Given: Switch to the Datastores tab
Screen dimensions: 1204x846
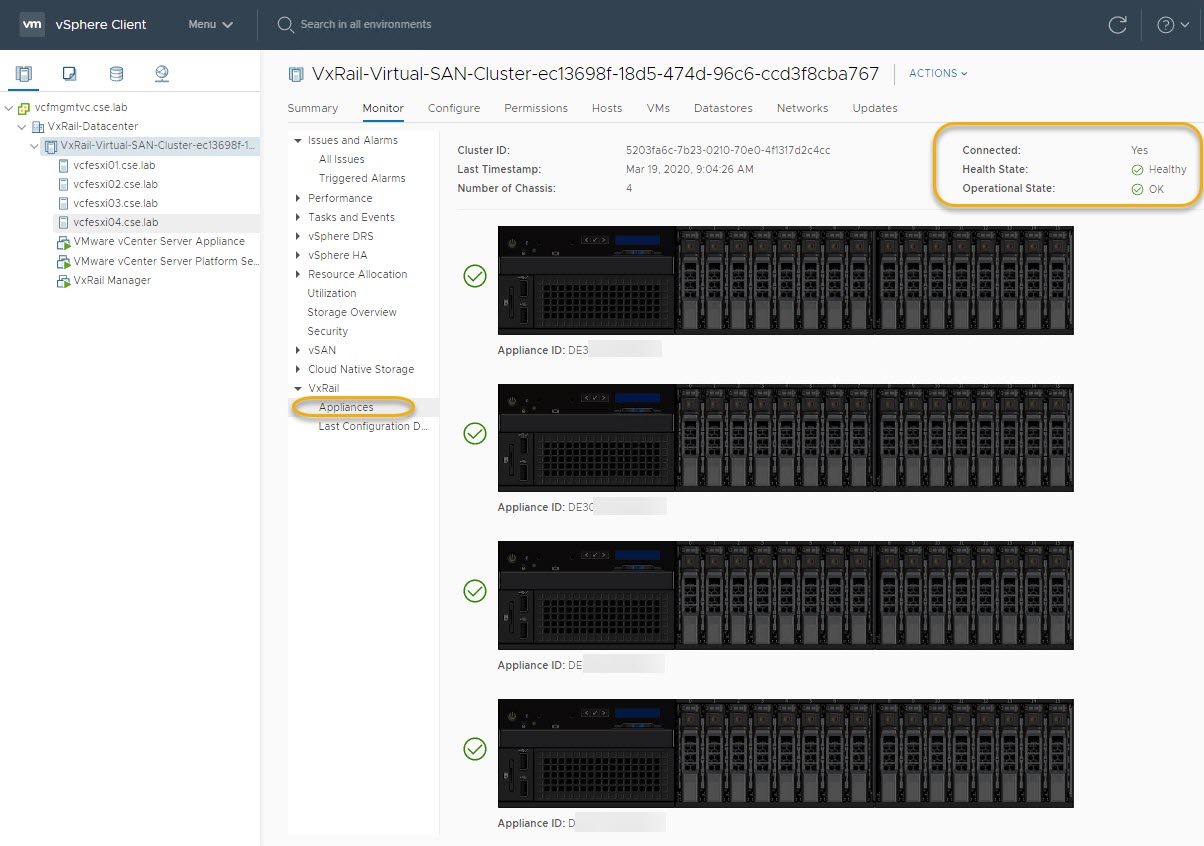Looking at the screenshot, I should tap(723, 108).
